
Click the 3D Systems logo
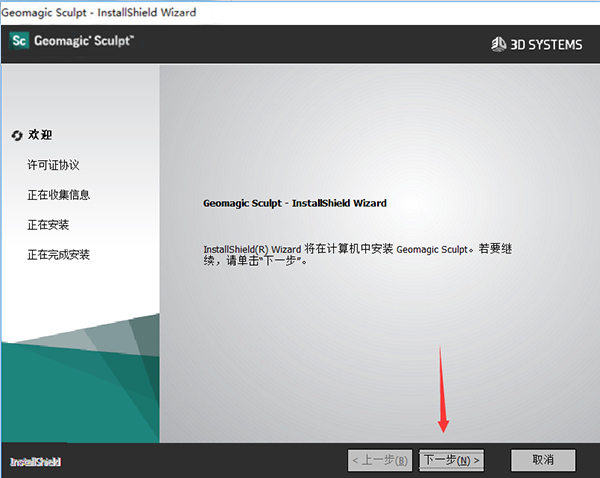pos(536,44)
